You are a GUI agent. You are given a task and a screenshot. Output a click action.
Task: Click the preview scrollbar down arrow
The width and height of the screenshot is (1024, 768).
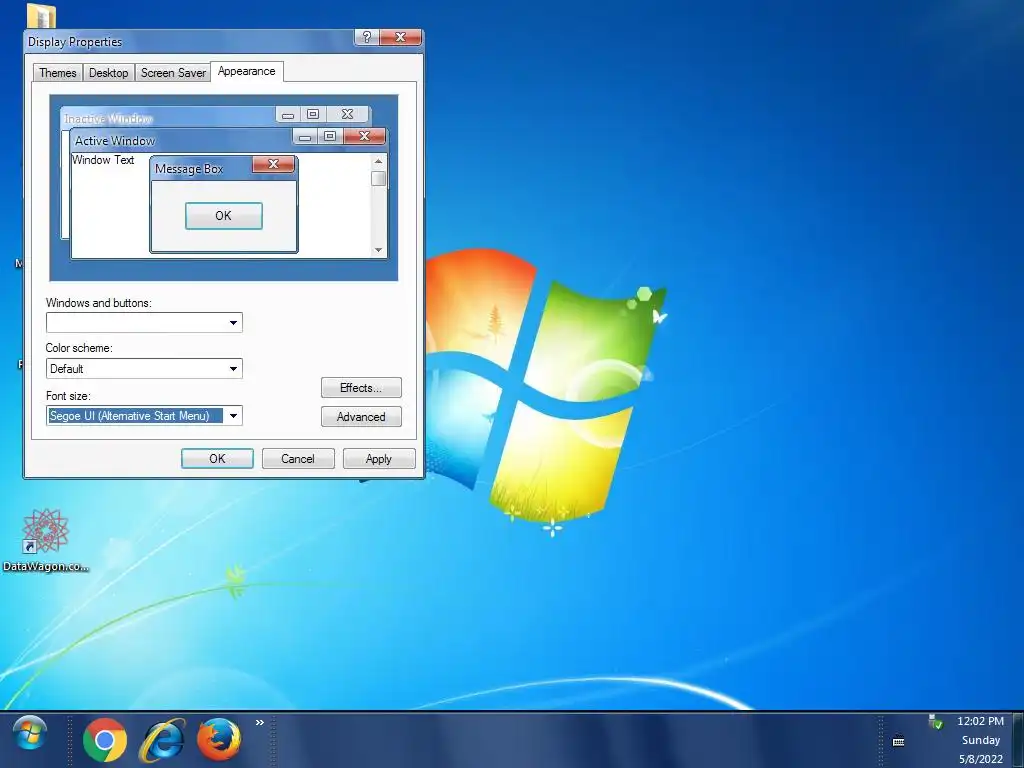[x=378, y=250]
